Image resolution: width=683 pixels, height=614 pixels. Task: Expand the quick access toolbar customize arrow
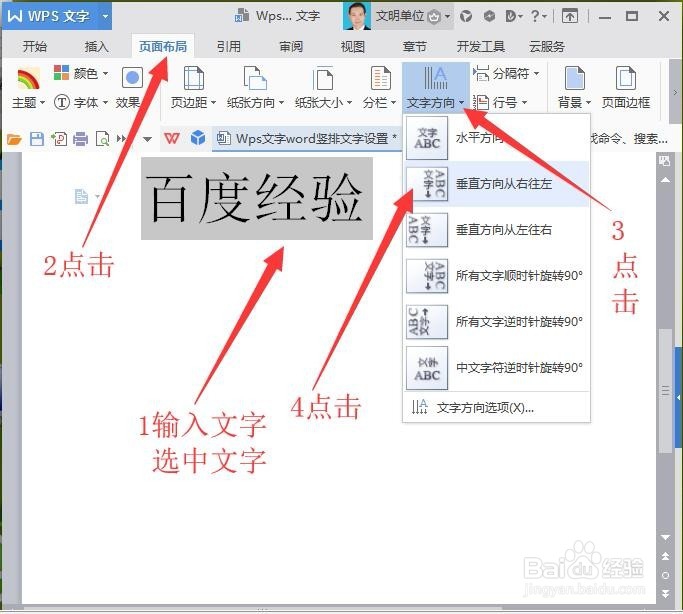point(147,139)
